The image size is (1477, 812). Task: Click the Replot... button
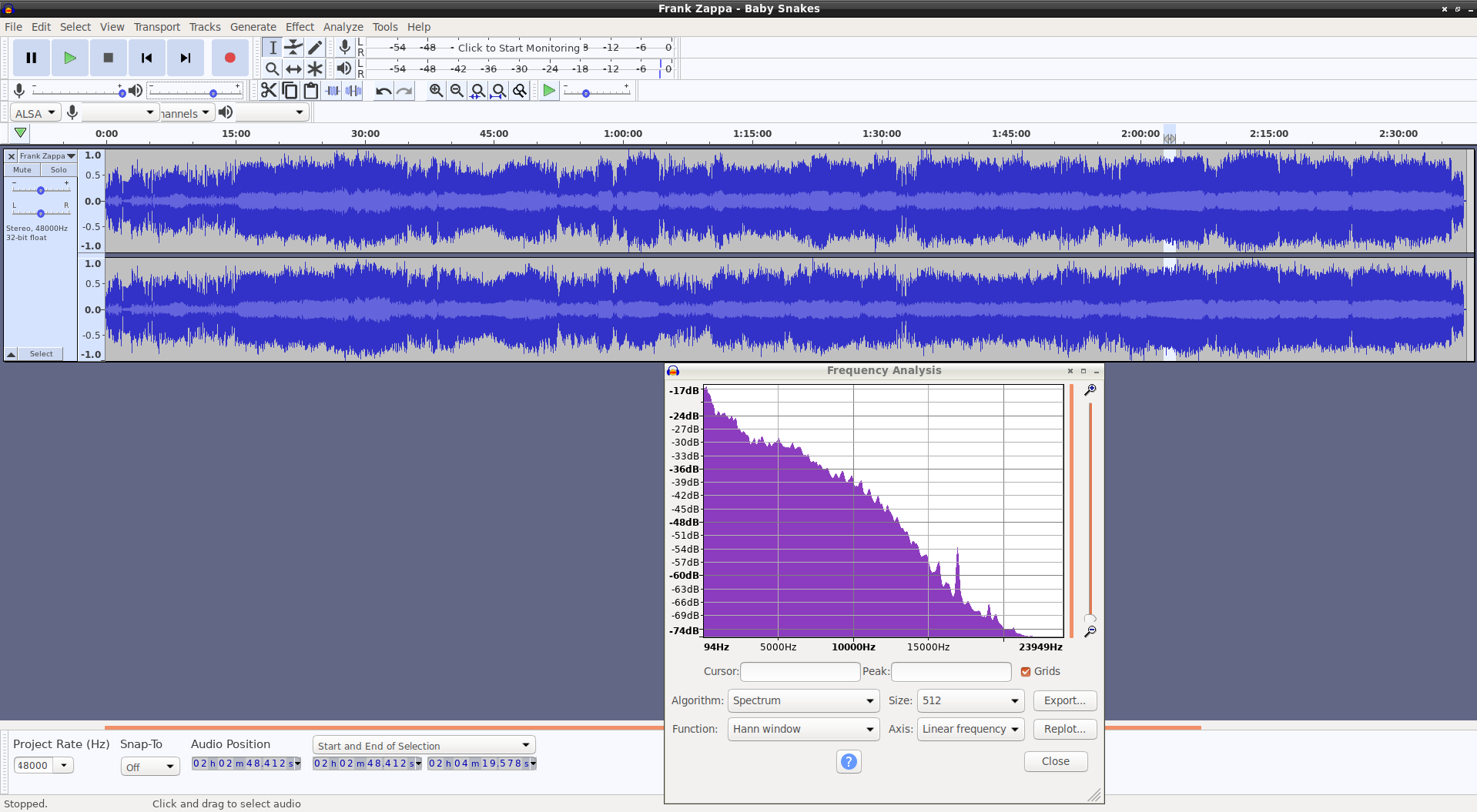click(1064, 729)
